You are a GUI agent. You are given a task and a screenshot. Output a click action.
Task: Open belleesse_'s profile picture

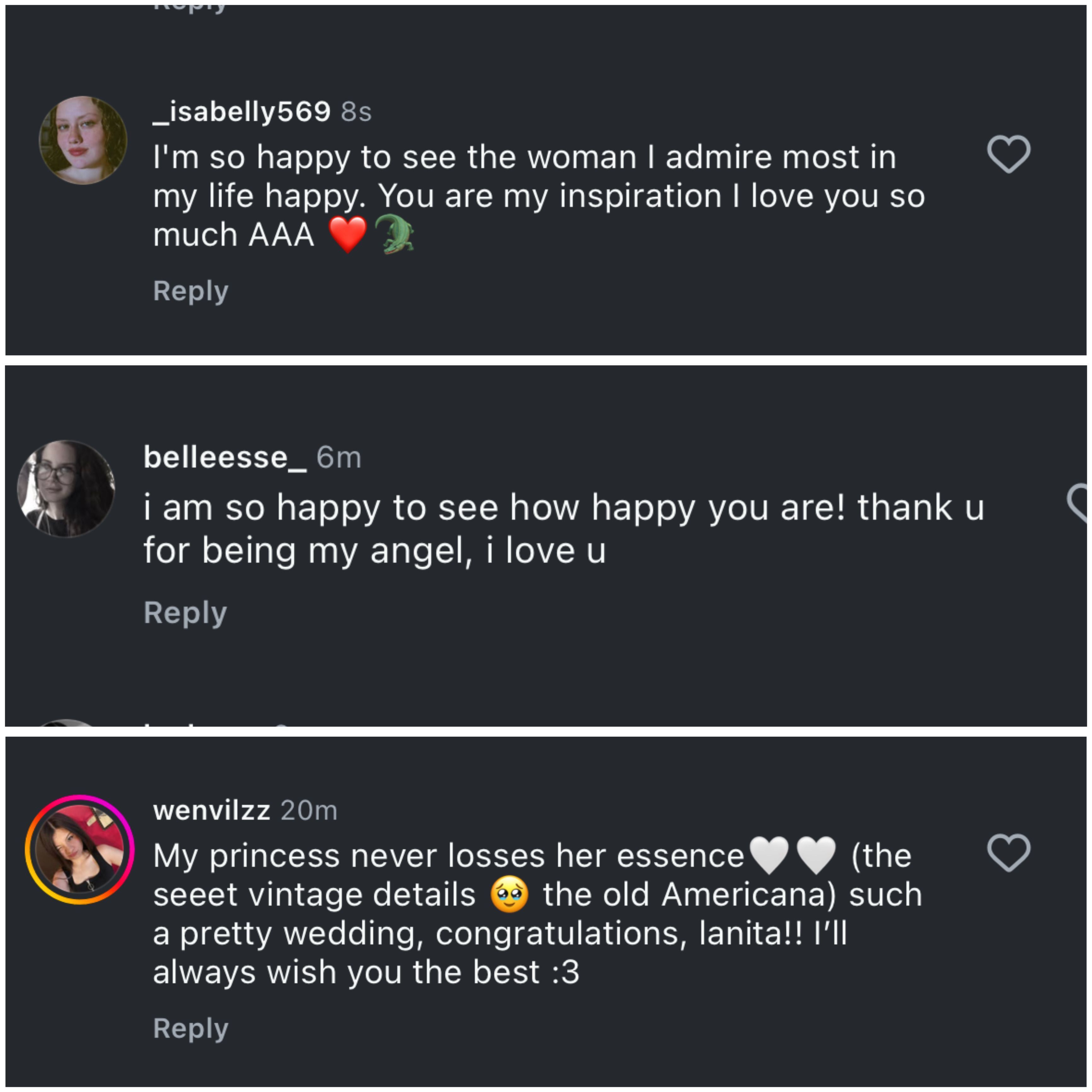(x=66, y=488)
